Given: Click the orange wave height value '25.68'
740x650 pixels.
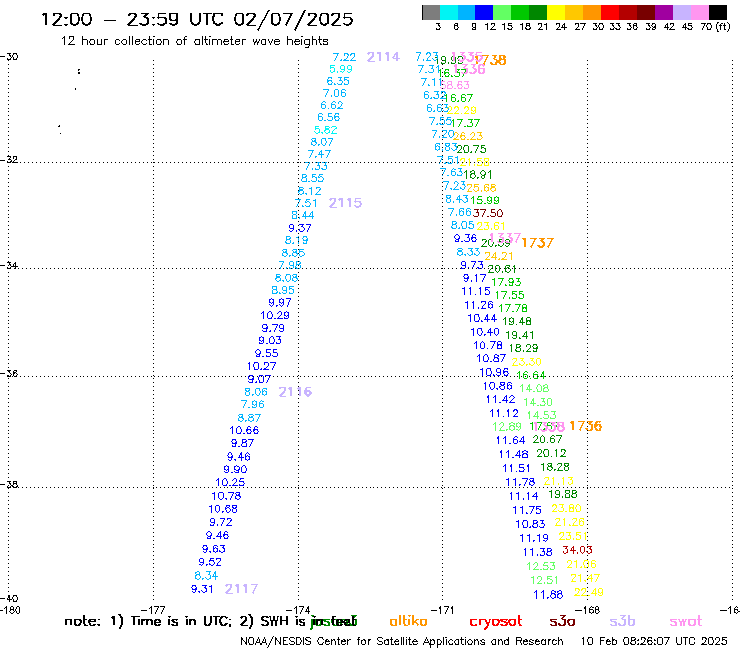Looking at the screenshot, I should [x=481, y=188].
